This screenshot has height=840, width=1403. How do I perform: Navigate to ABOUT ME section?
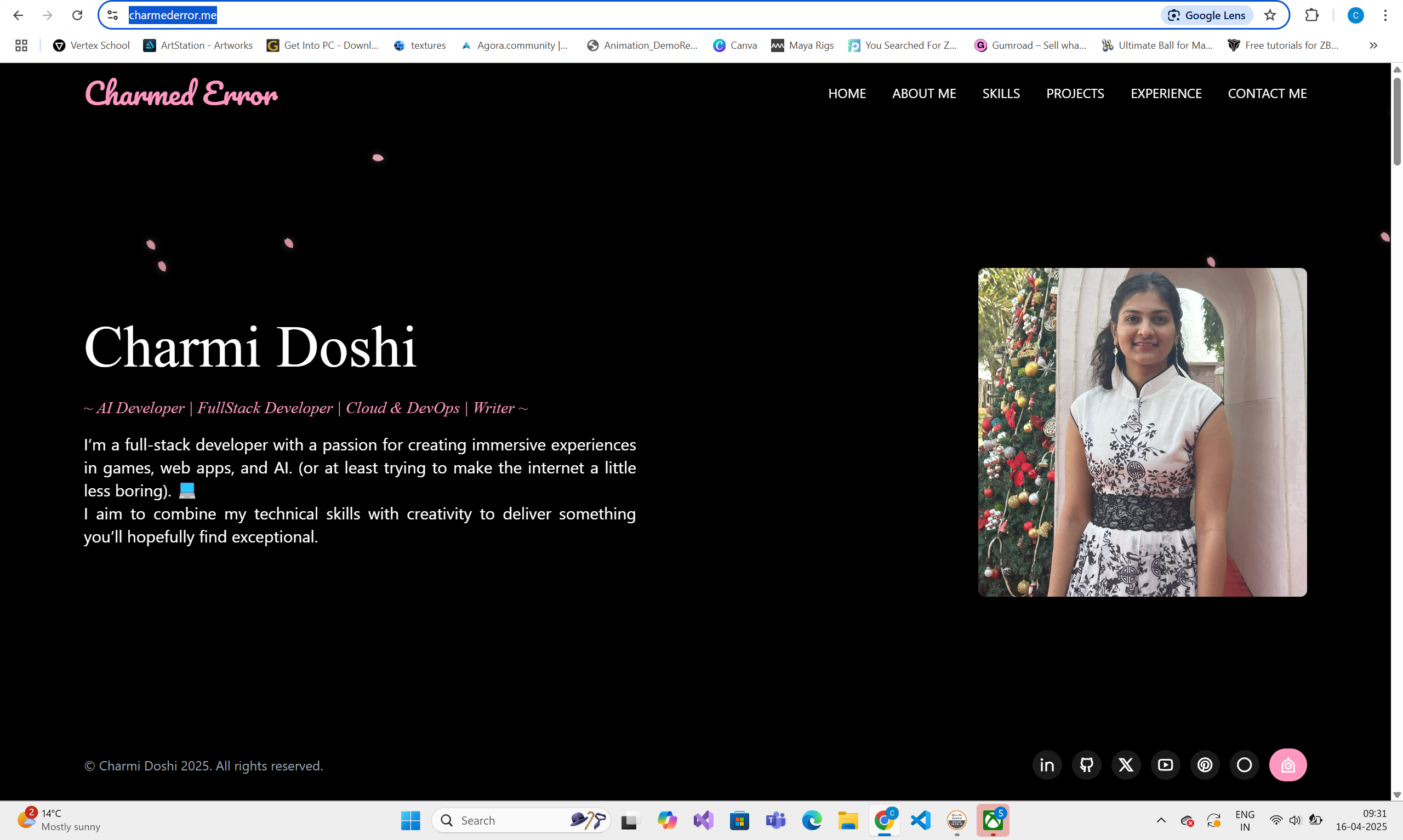[x=923, y=93]
